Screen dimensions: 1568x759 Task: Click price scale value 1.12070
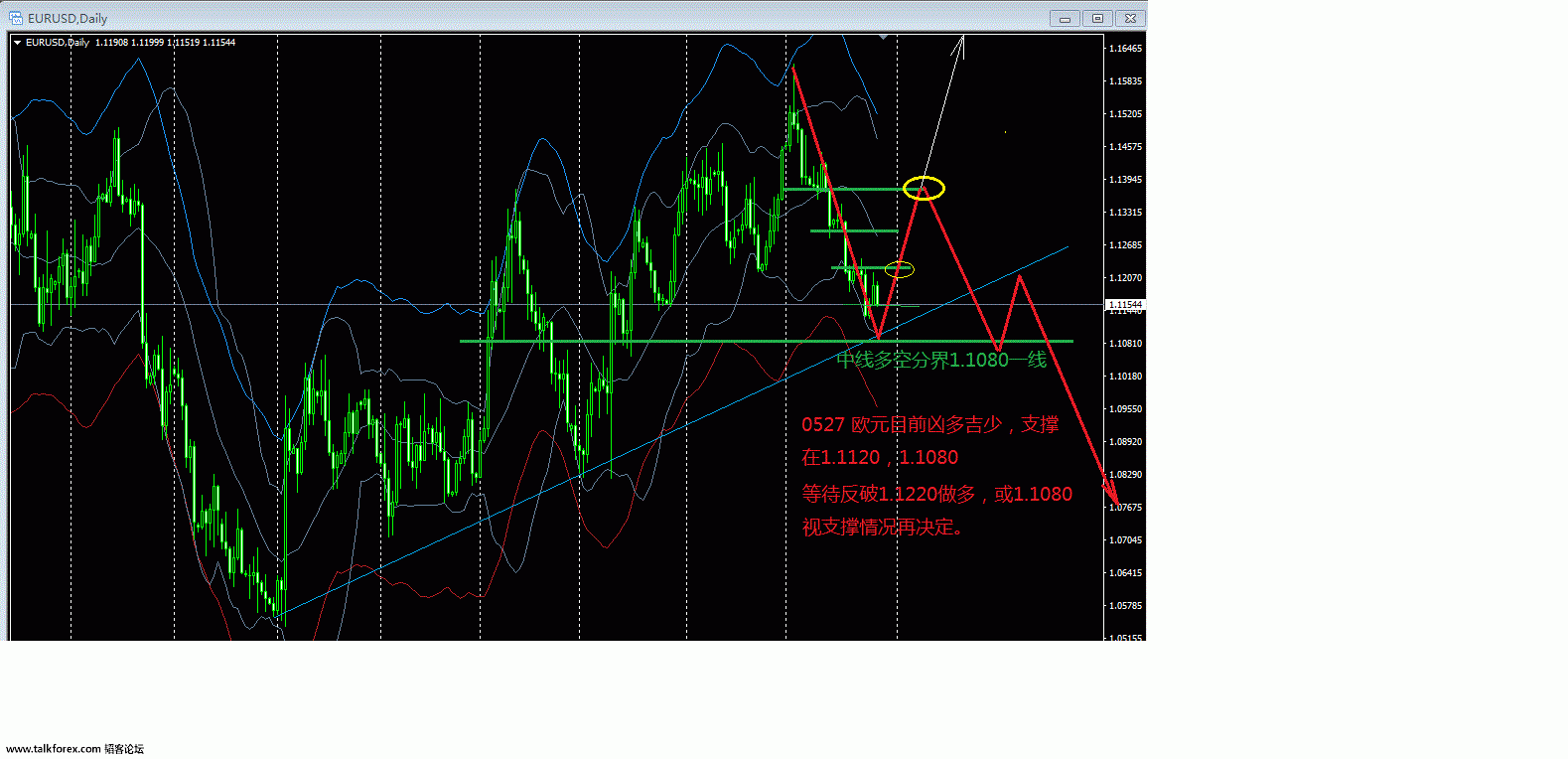1125,277
